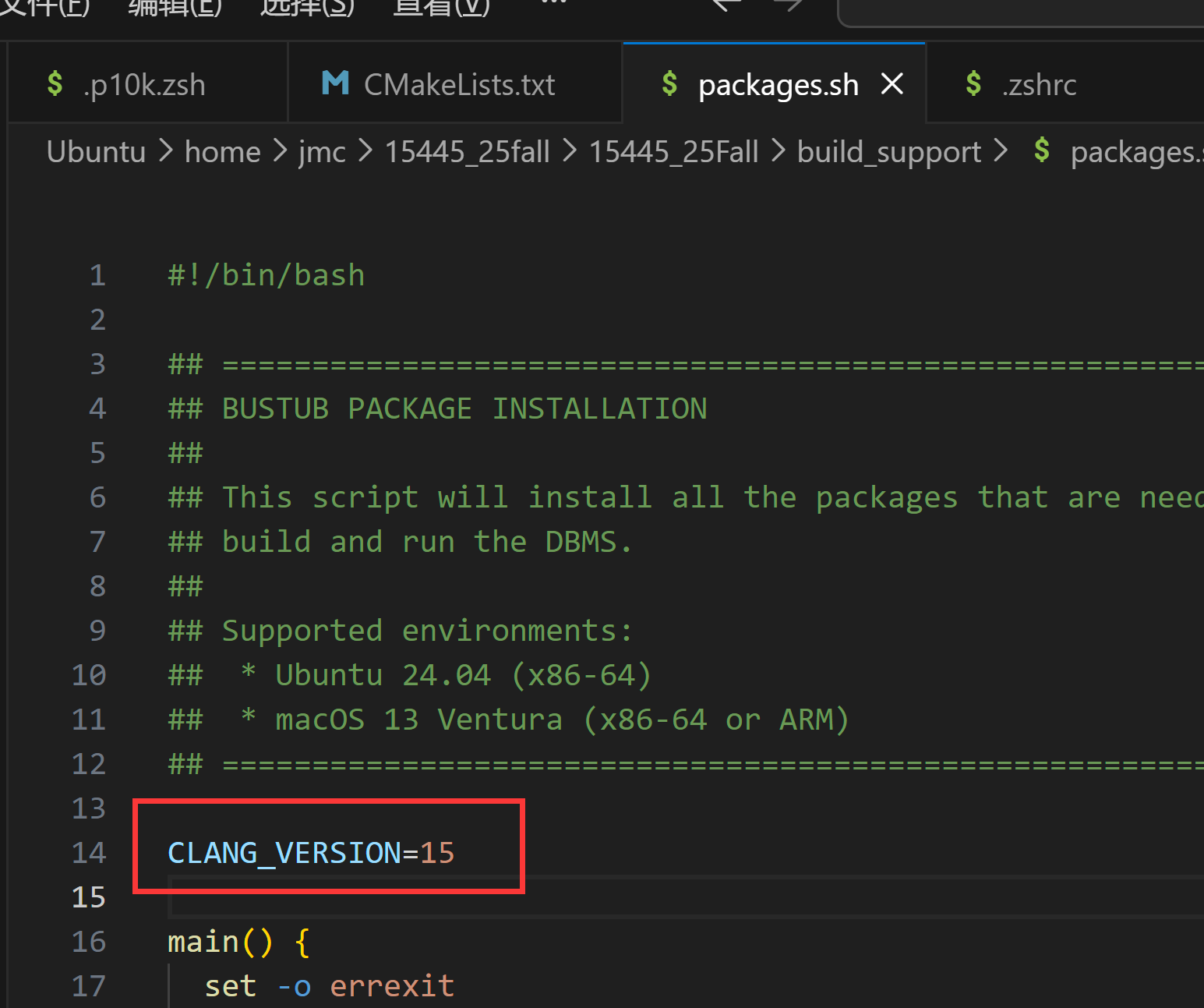Click breadcrumb chevron after build_support
Screen dimensions: 1204x1008
coord(1001,150)
